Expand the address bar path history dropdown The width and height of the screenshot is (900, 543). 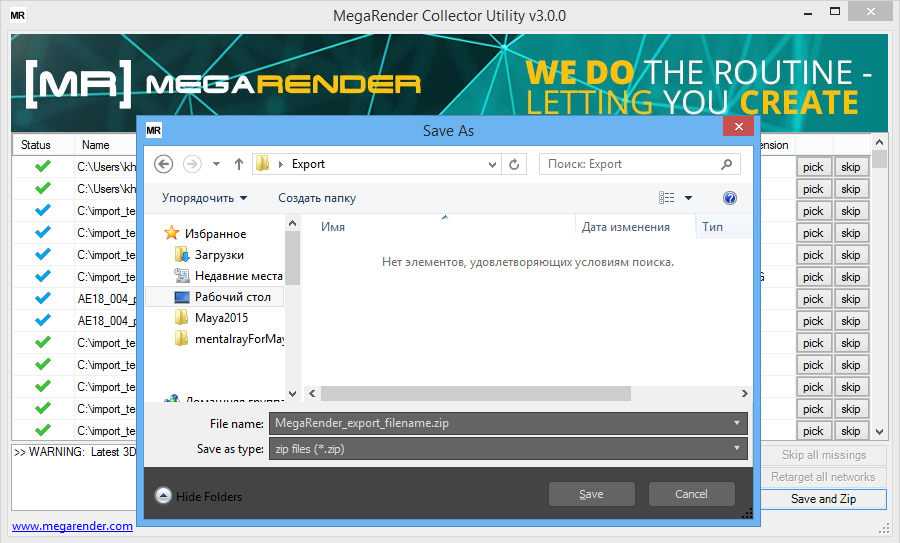492,165
